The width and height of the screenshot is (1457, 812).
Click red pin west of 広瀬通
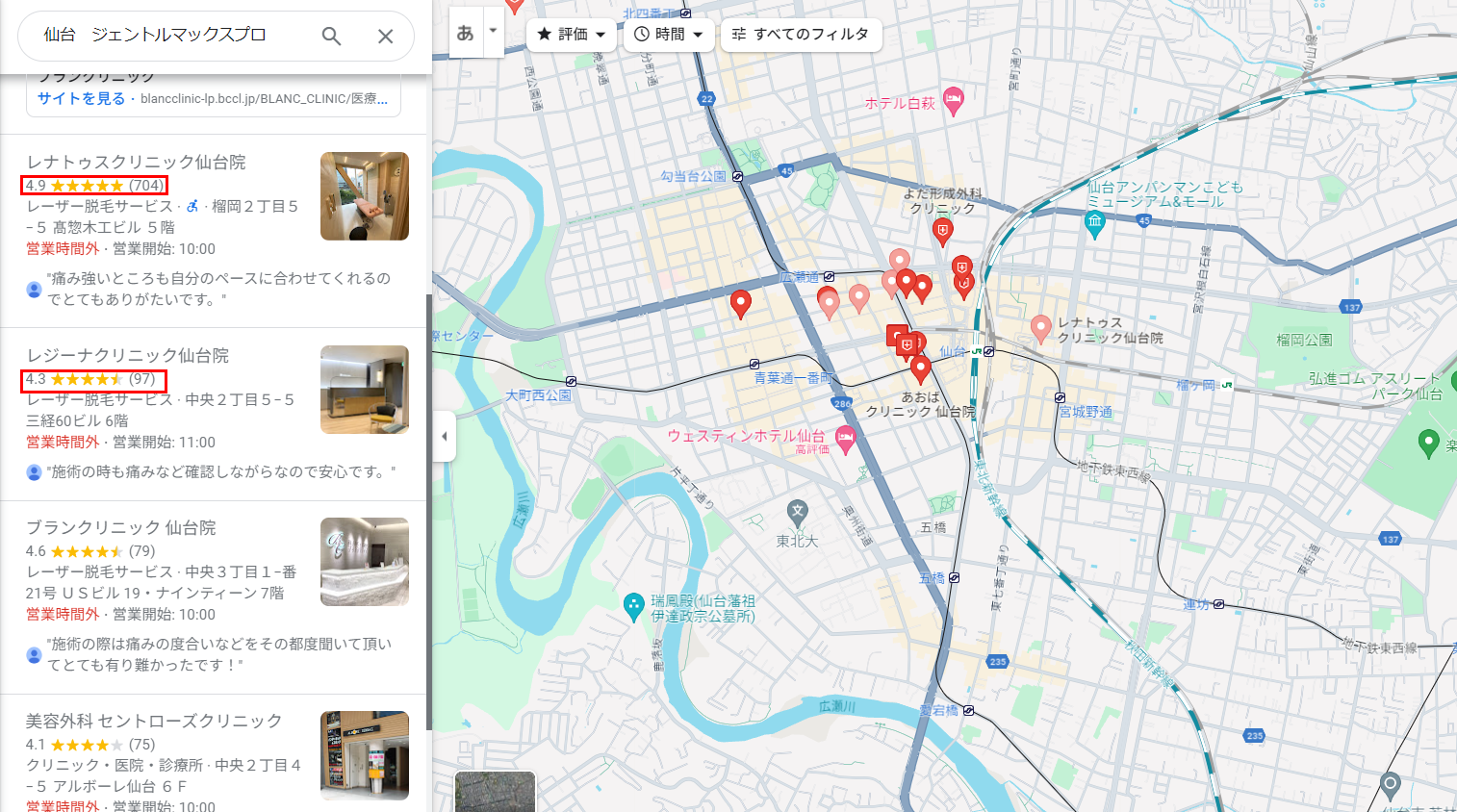click(740, 303)
